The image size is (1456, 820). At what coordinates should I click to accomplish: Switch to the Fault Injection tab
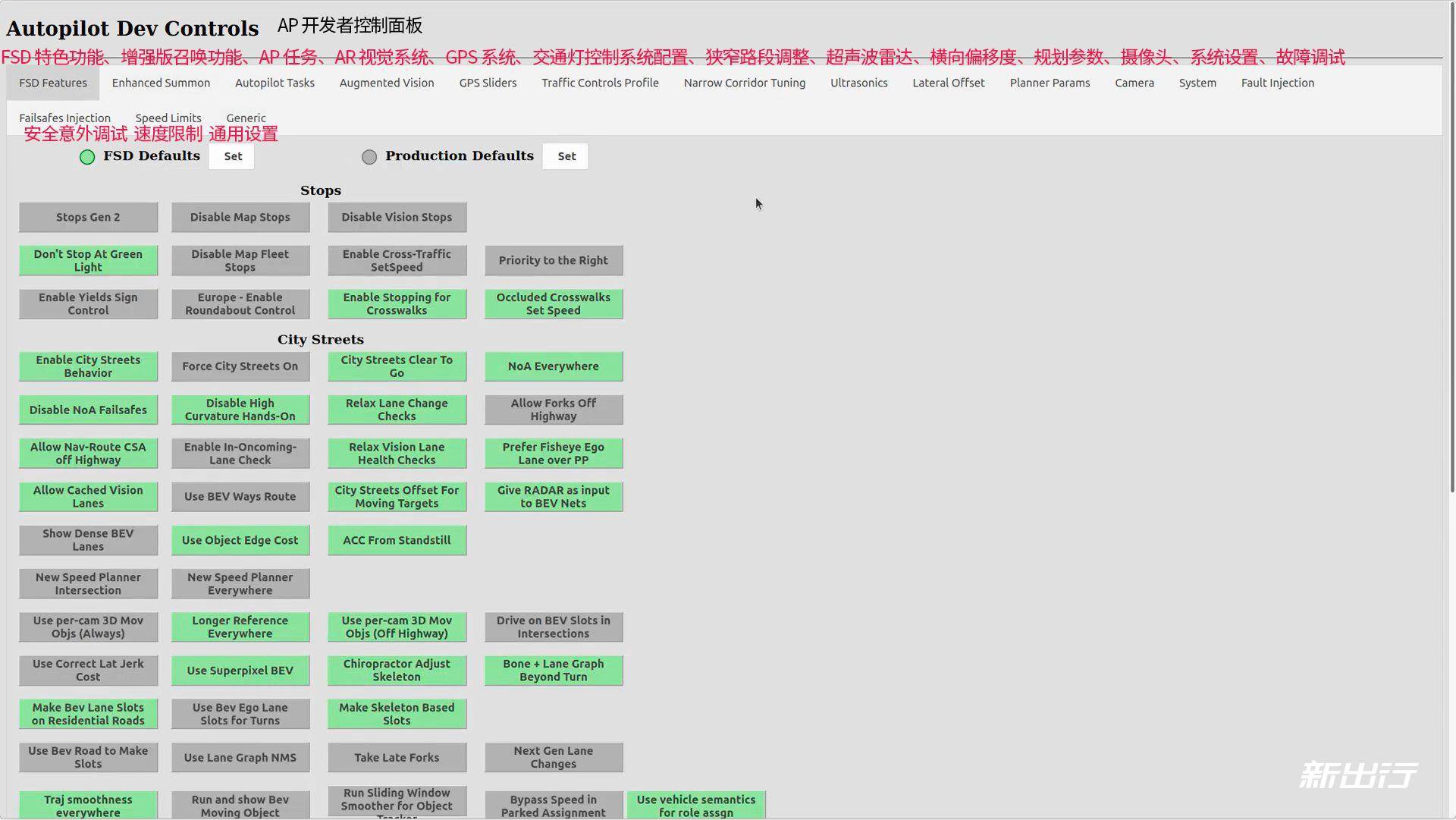coord(1277,83)
